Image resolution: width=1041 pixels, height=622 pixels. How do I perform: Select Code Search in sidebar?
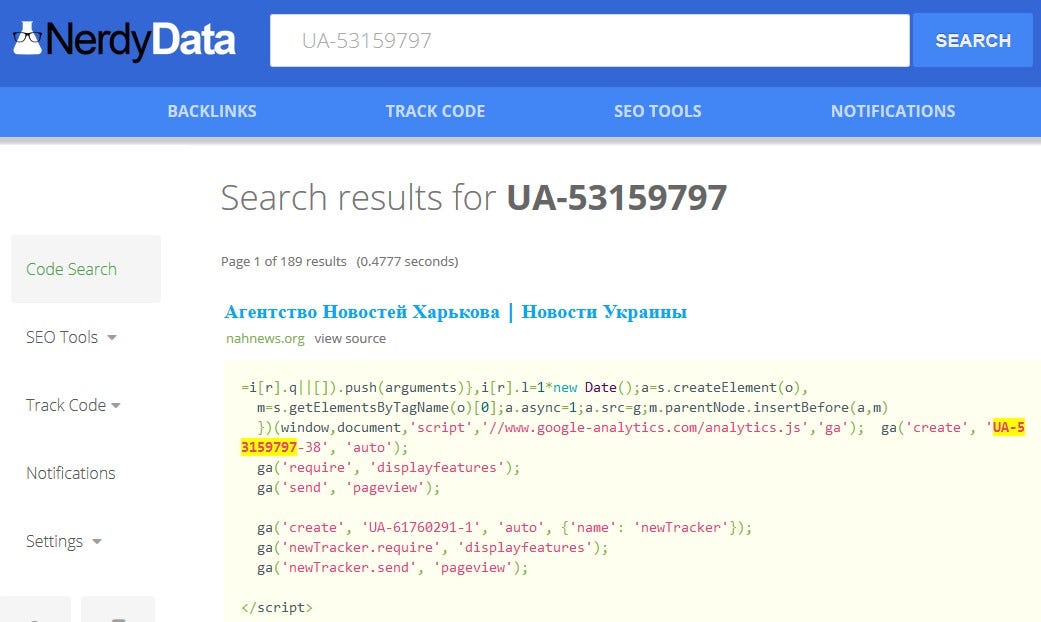(x=86, y=269)
